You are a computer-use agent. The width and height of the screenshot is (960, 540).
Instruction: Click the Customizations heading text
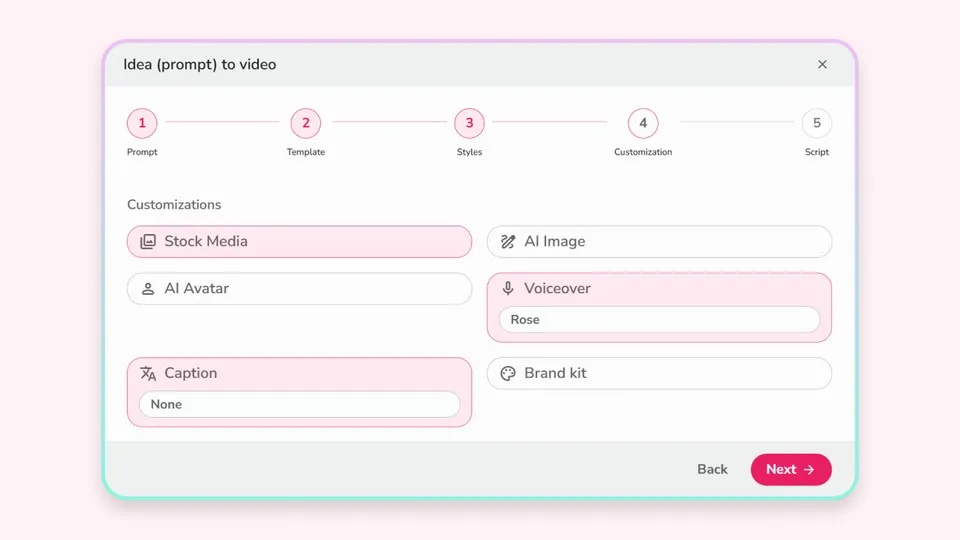pos(174,204)
